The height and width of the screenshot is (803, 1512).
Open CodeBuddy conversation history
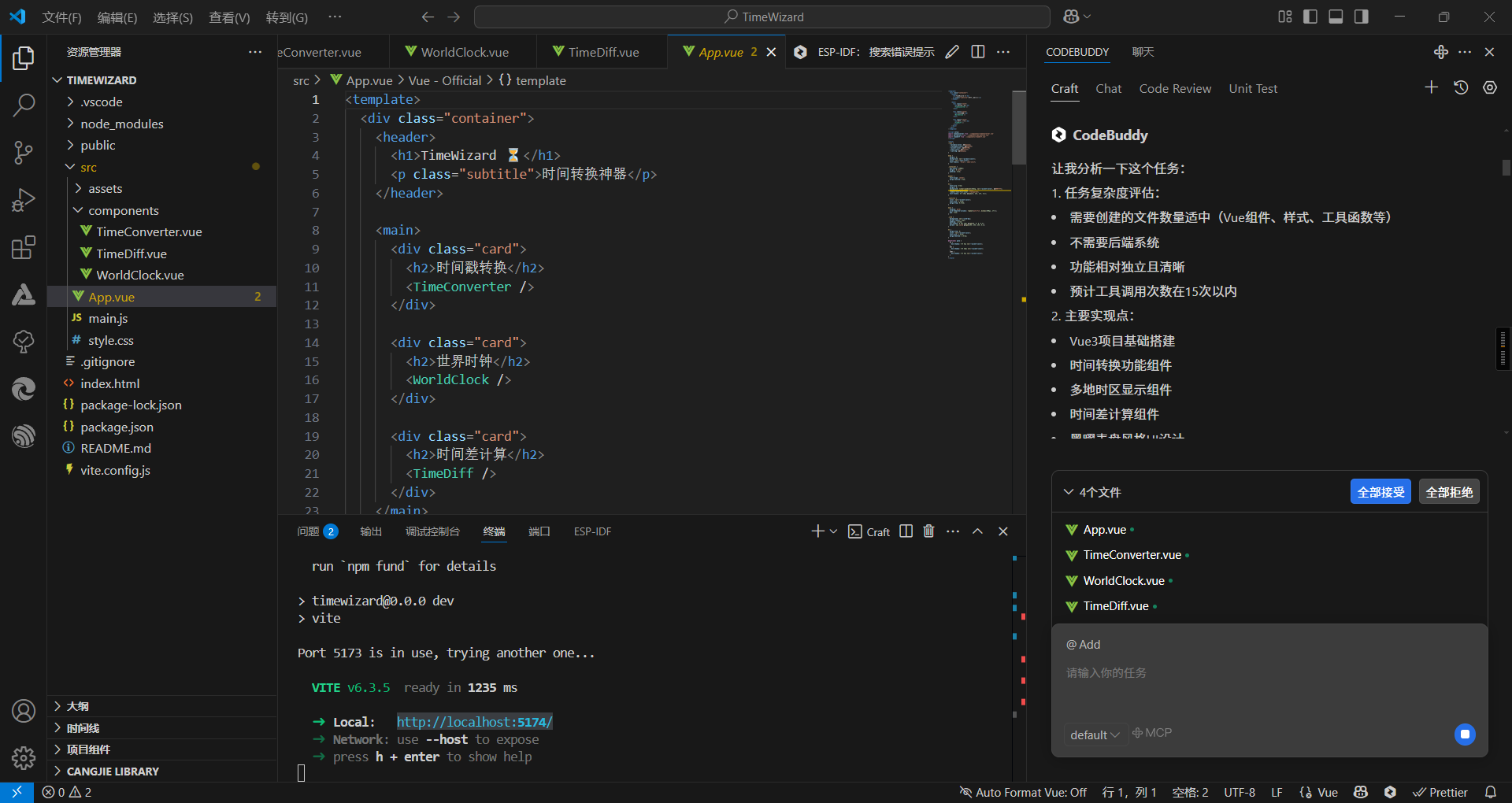coord(1461,87)
